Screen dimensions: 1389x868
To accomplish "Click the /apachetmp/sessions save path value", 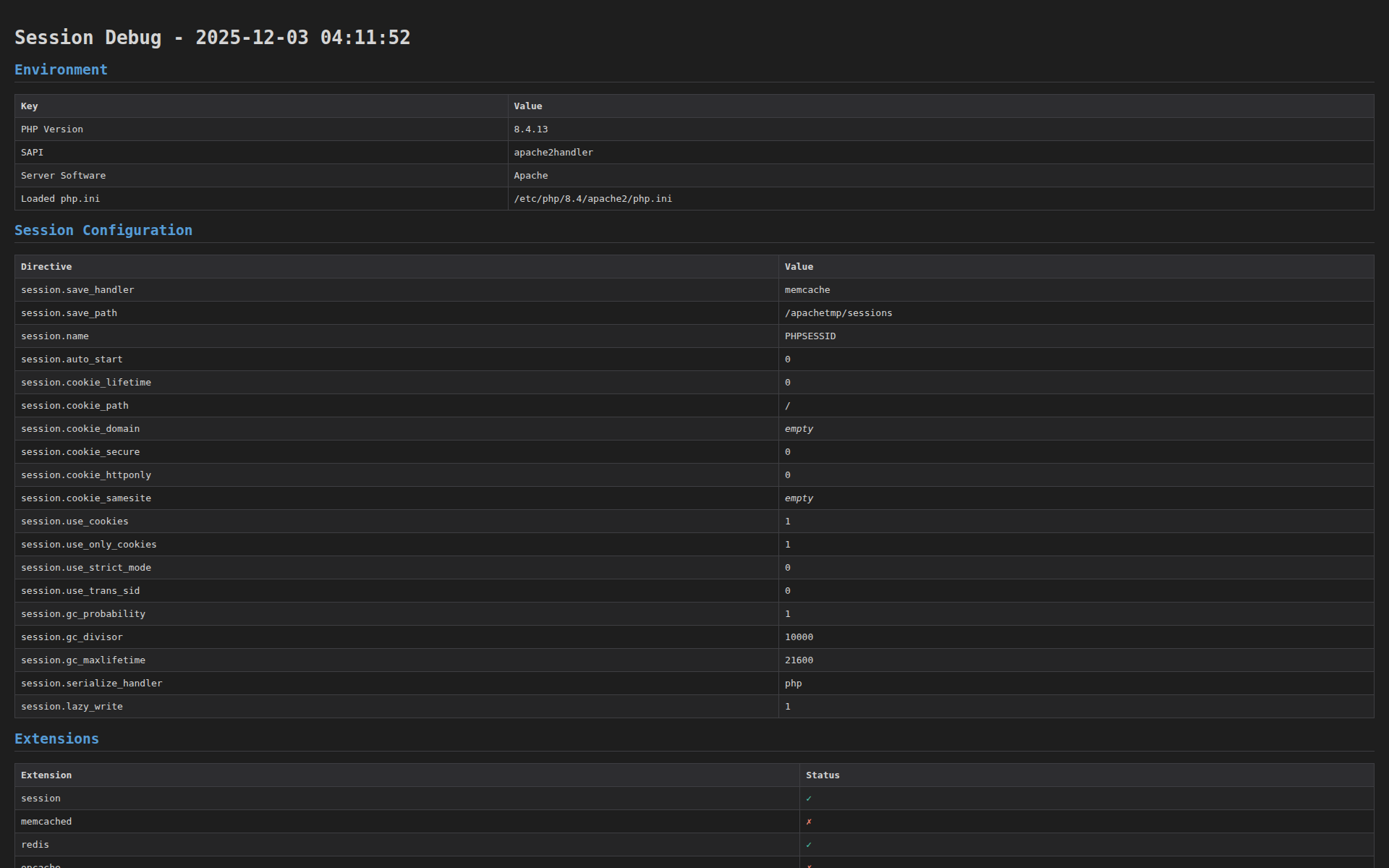I will click(838, 313).
